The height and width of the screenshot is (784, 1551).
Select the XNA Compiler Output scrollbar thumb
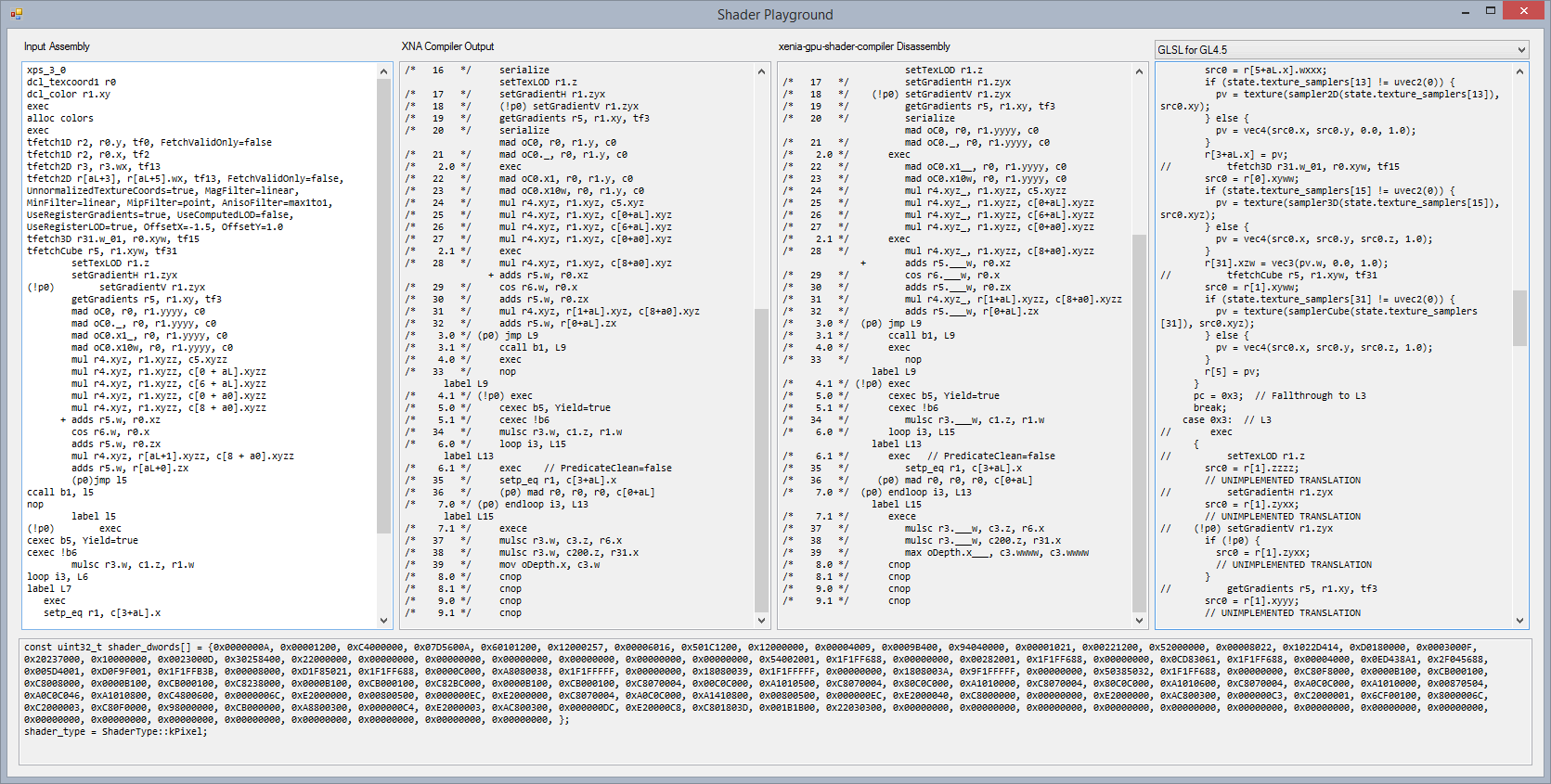pos(762,459)
